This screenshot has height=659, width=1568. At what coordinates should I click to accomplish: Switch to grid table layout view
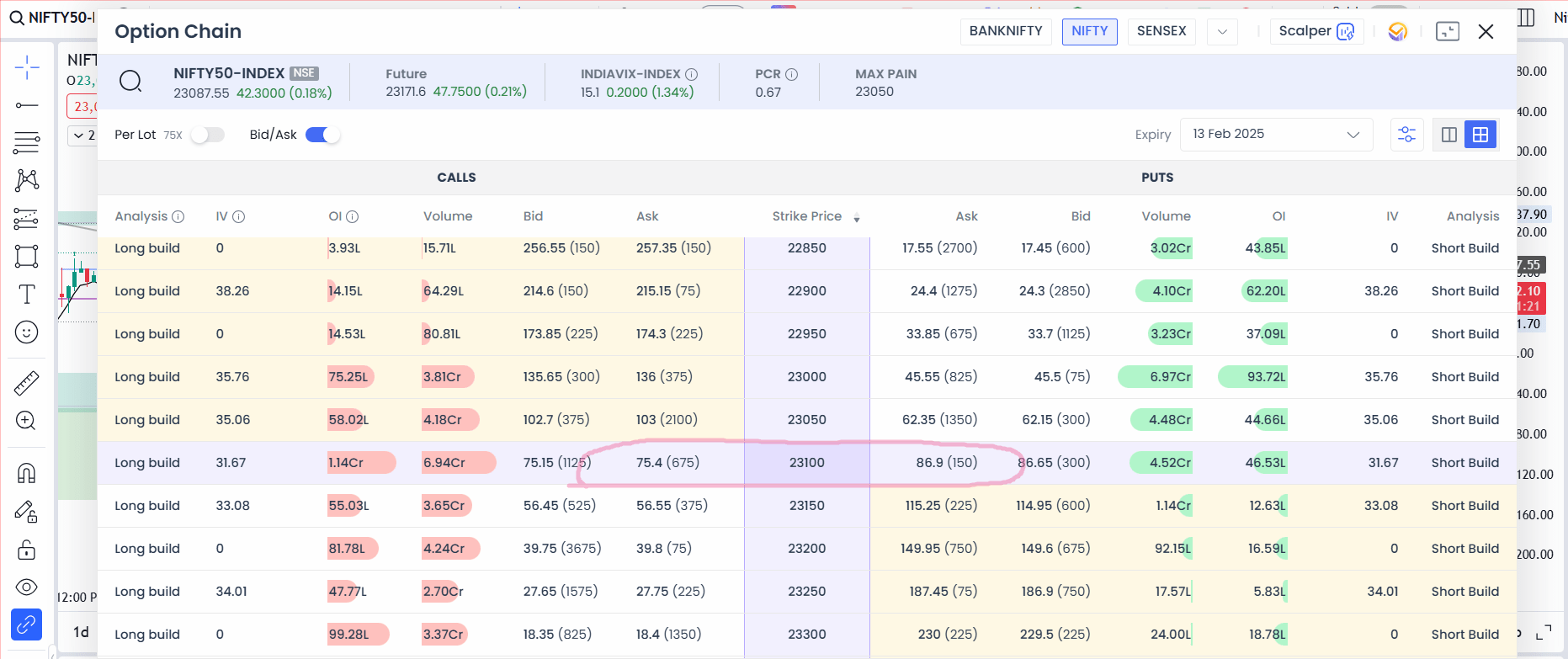click(x=1480, y=135)
